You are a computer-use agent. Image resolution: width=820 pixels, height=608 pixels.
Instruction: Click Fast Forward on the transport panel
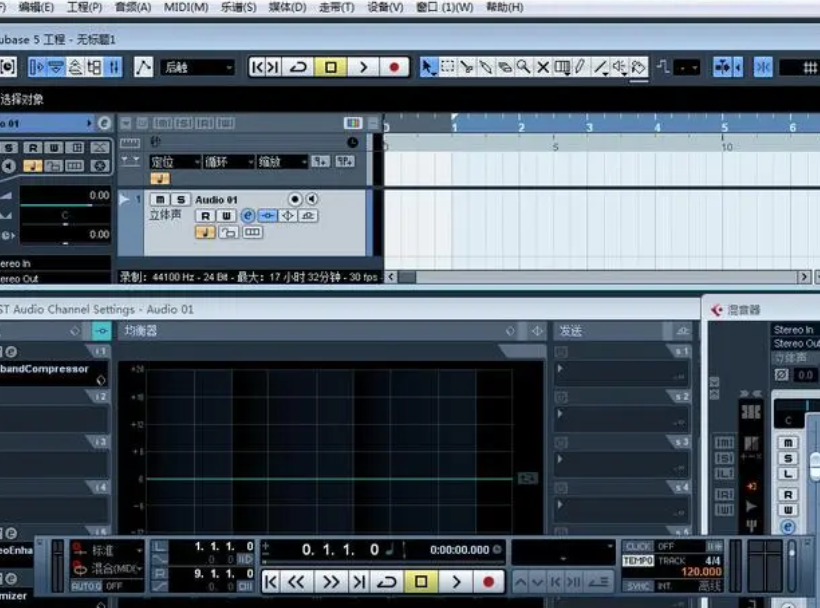coord(331,581)
